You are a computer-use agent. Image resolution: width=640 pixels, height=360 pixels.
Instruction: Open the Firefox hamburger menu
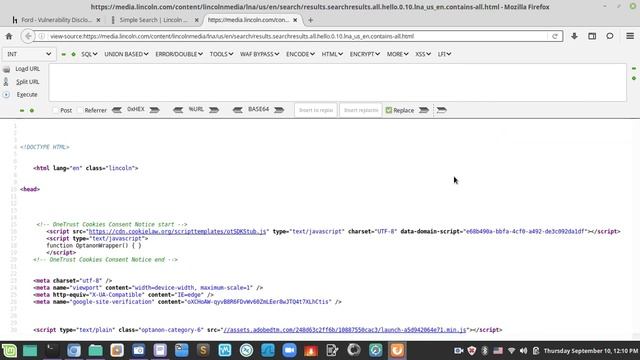click(x=630, y=36)
